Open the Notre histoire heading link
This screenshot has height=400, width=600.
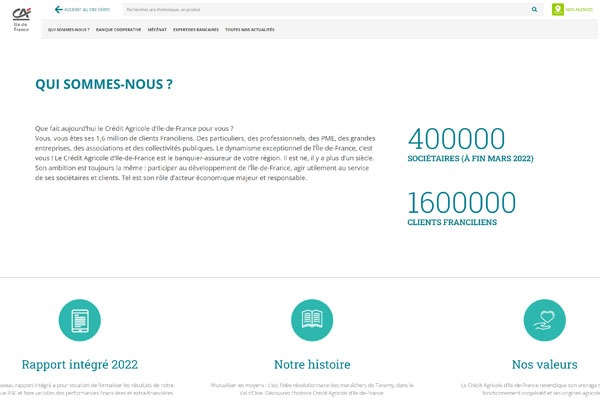[x=312, y=364]
